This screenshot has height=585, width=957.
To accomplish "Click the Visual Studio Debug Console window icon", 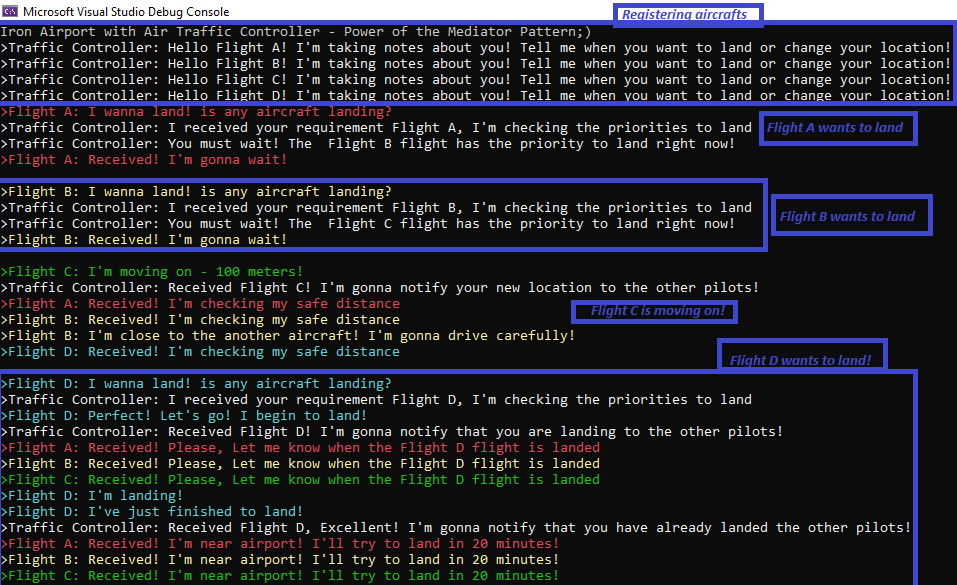I will pyautogui.click(x=10, y=11).
